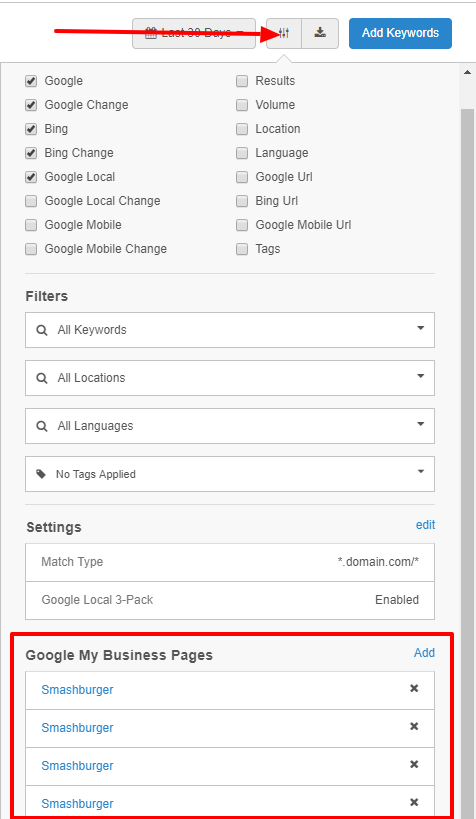The width and height of the screenshot is (476, 819).
Task: Enable the Google Mobile Url checkbox
Action: [x=242, y=225]
